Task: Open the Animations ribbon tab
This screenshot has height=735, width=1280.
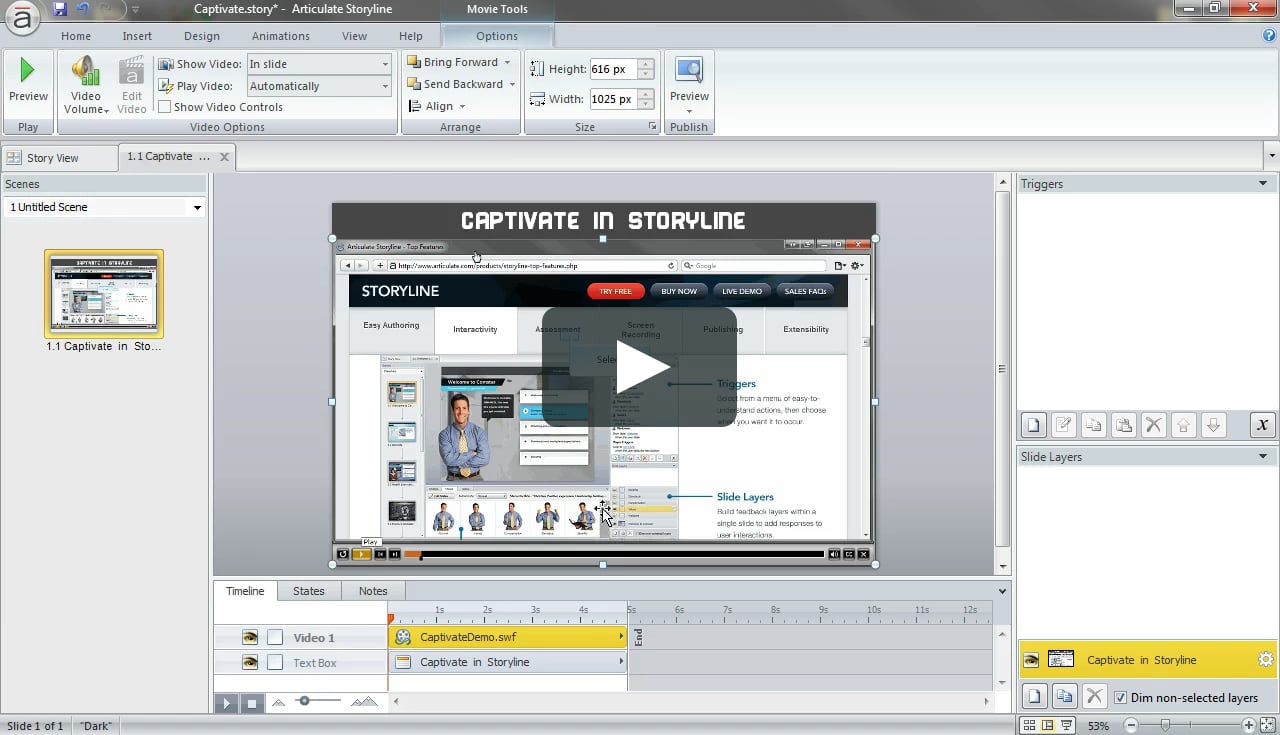Action: (280, 36)
